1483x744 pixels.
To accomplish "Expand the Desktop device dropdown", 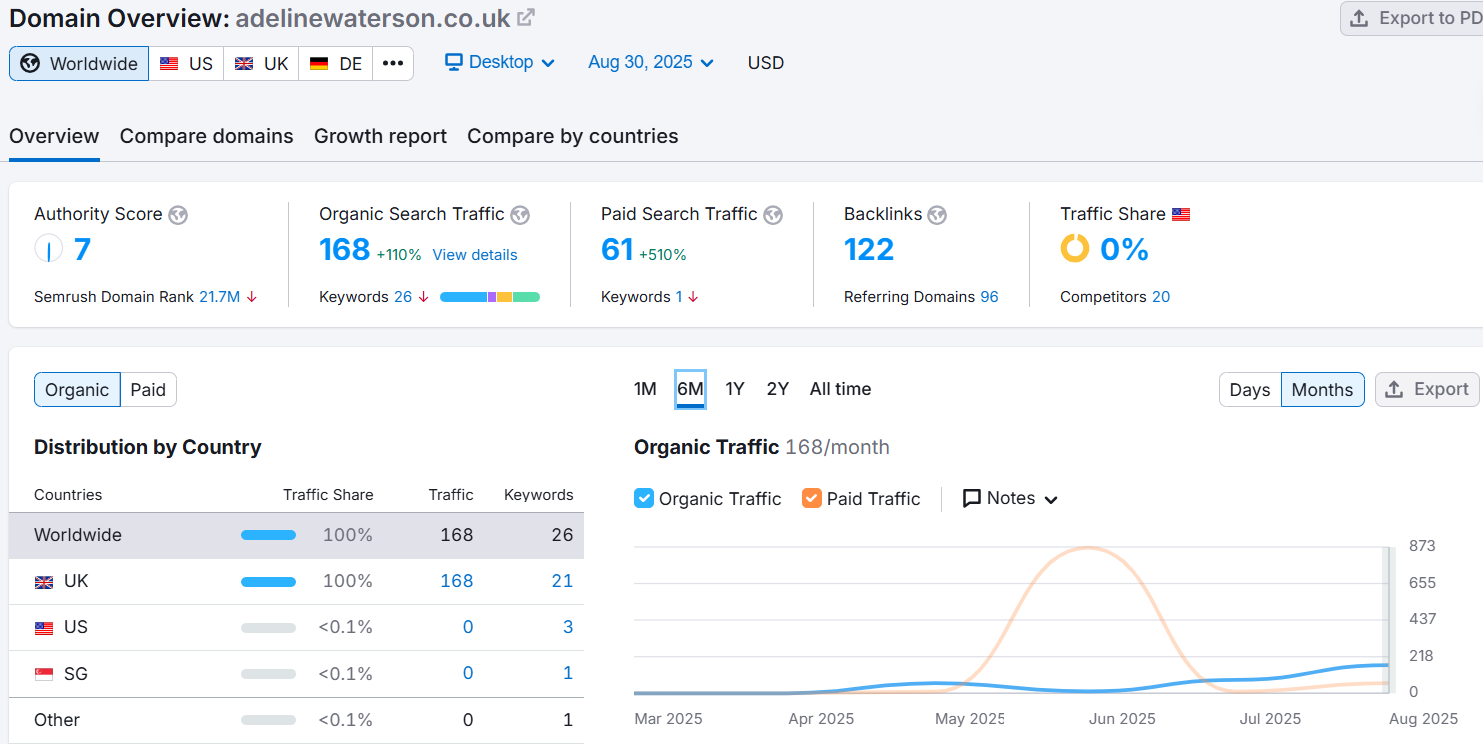I will click(500, 63).
